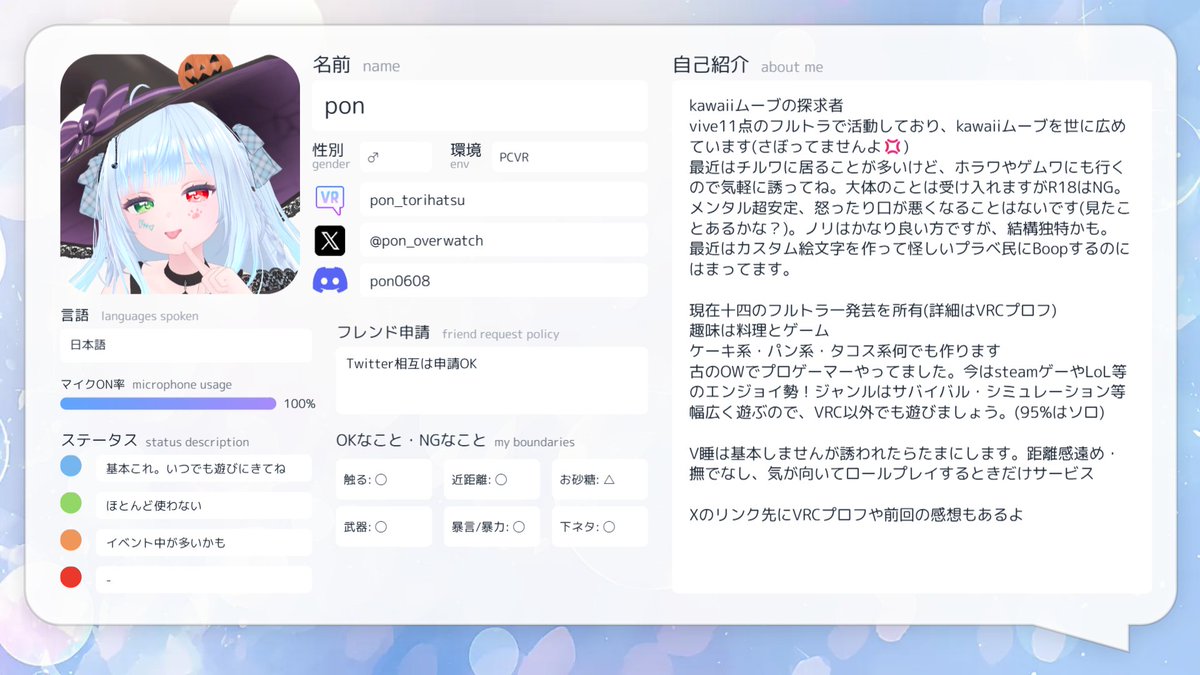Click the Discord logo icon
The width and height of the screenshot is (1200, 675).
coord(330,281)
